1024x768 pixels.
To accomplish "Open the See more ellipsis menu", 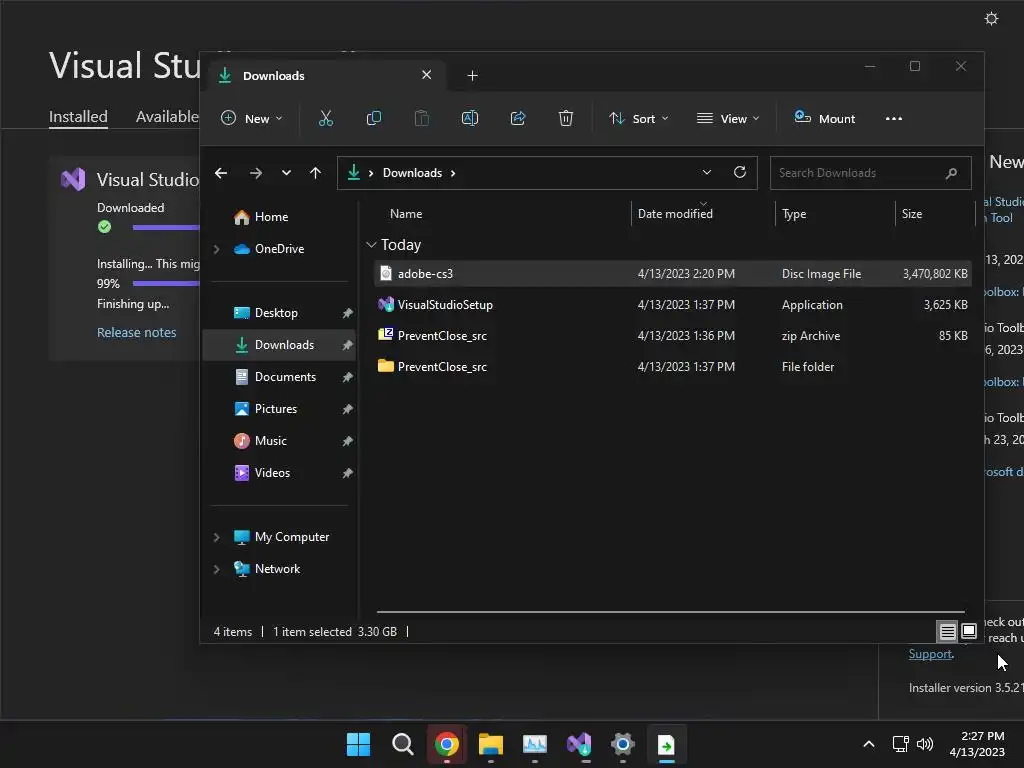I will click(893, 118).
